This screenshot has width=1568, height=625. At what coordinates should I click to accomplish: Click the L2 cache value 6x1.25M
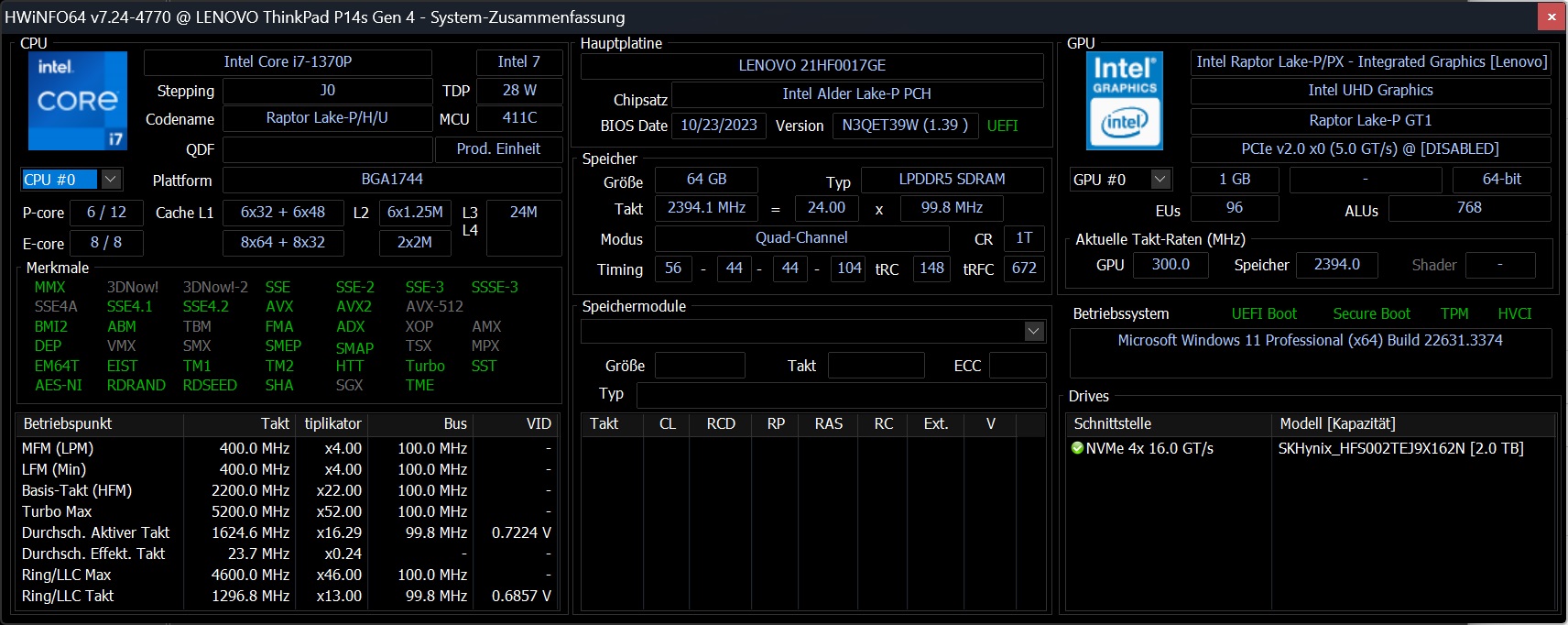click(415, 213)
